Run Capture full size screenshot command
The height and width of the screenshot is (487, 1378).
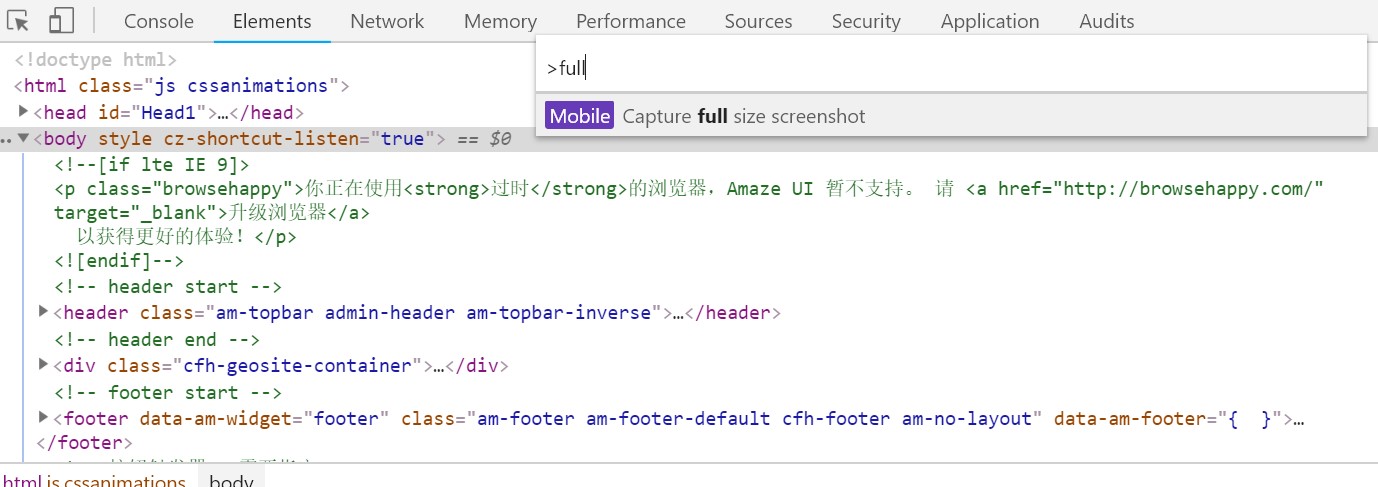click(x=951, y=116)
